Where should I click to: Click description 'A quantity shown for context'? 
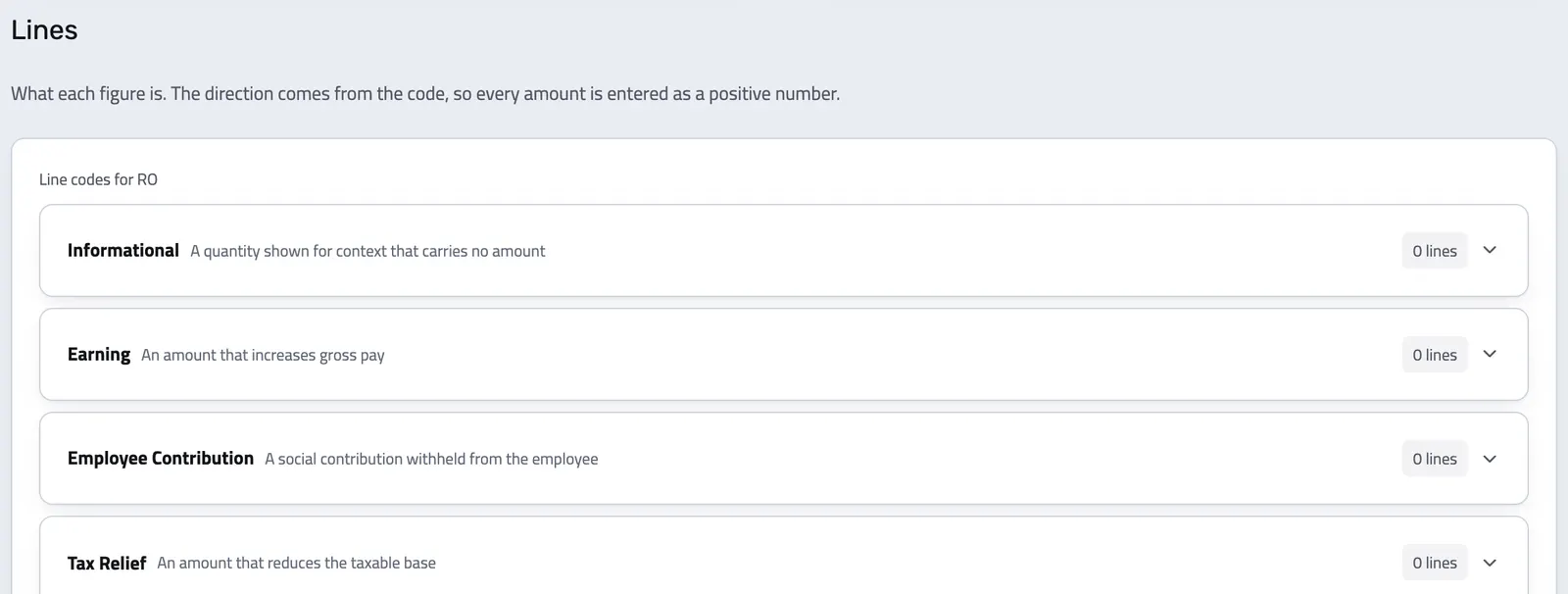pyautogui.click(x=367, y=251)
